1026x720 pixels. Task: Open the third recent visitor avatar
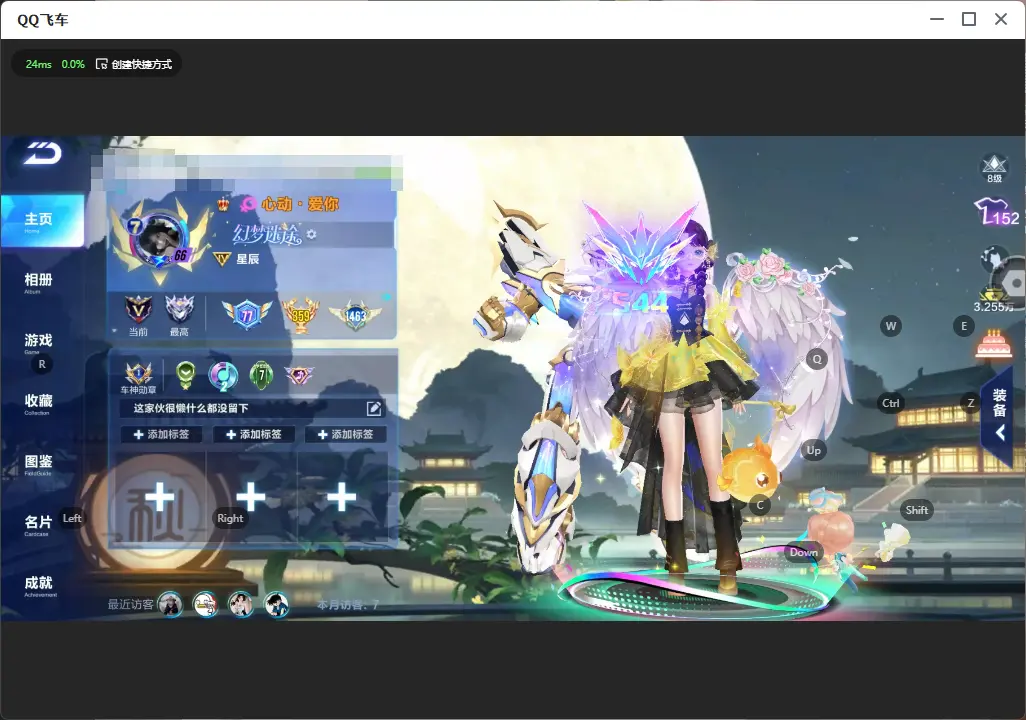click(x=241, y=604)
